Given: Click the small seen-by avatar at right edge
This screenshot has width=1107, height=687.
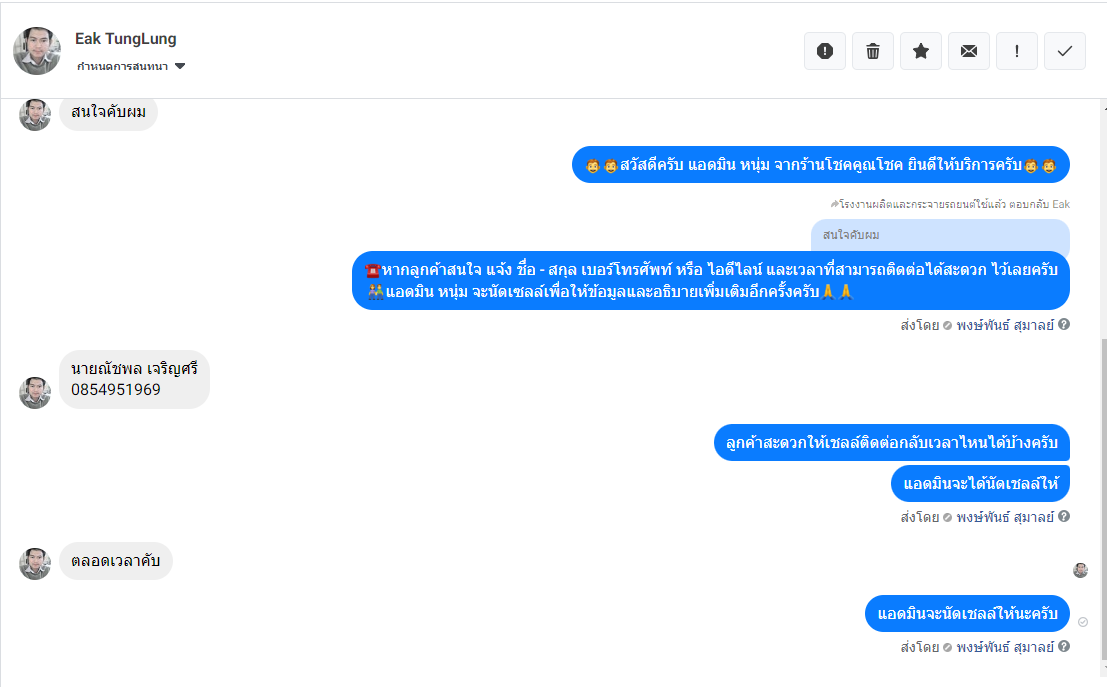Looking at the screenshot, I should point(1080,570).
